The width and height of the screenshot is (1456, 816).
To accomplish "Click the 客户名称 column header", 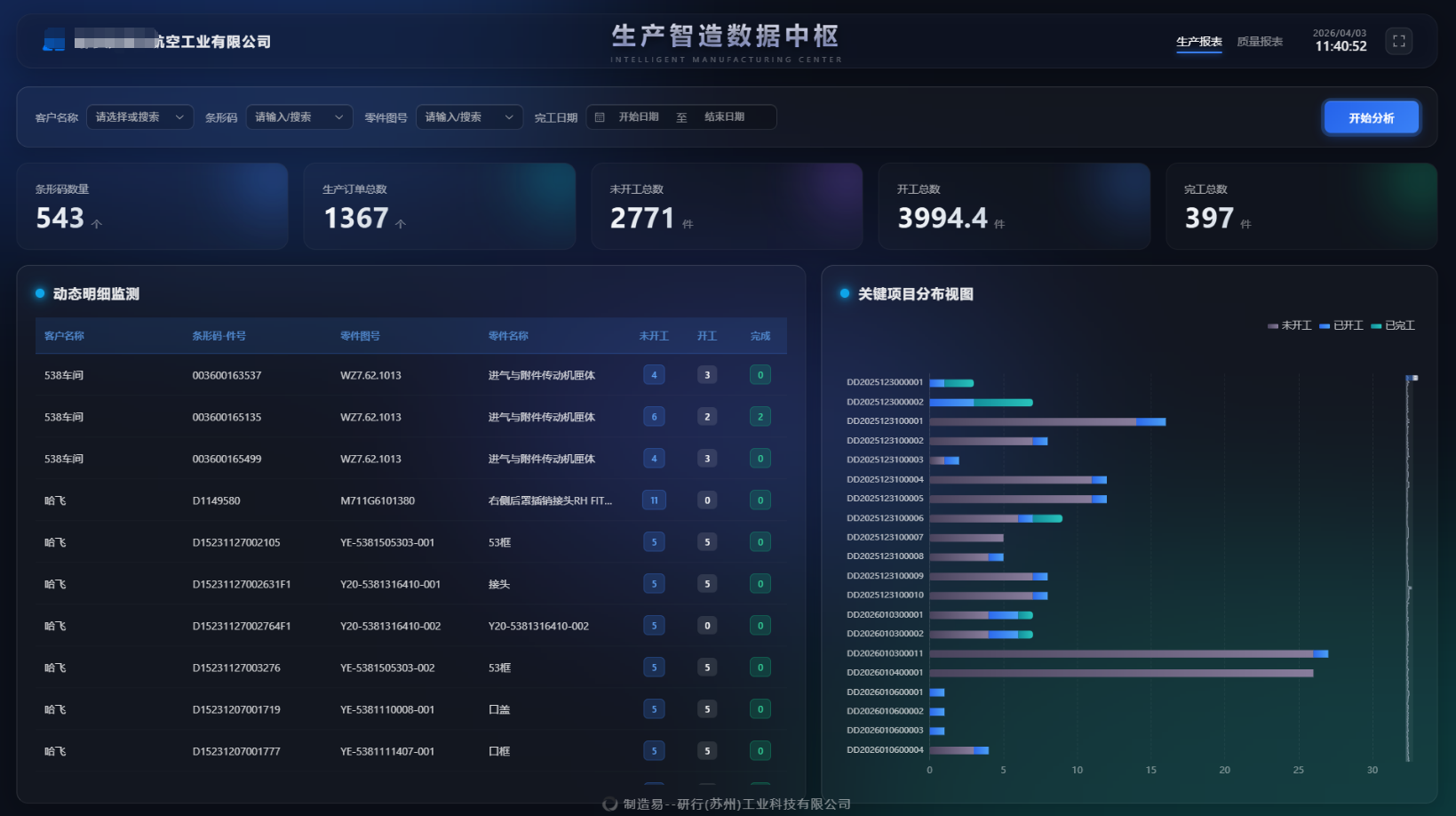I will coord(64,336).
